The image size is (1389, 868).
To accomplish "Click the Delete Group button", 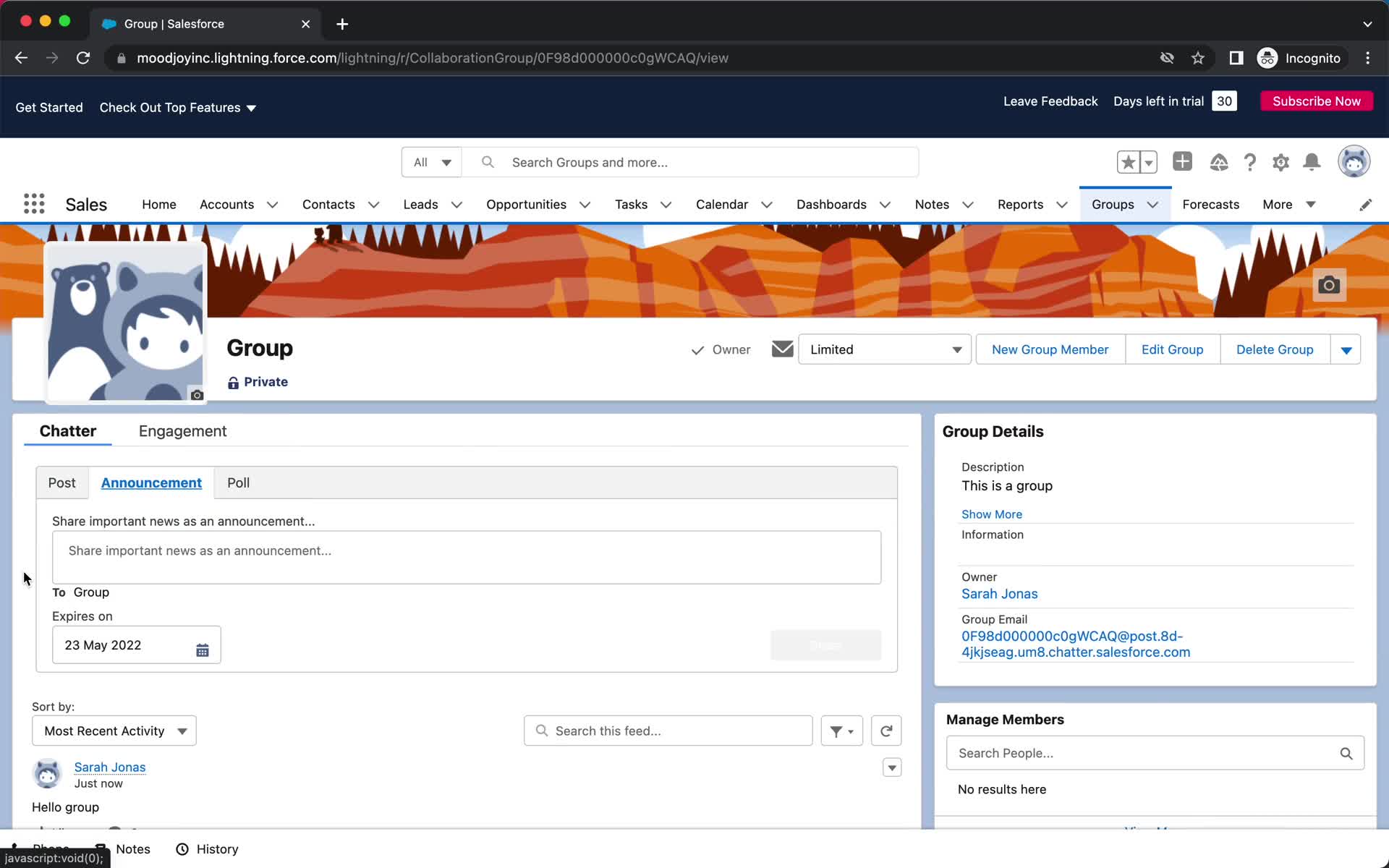I will 1275,349.
